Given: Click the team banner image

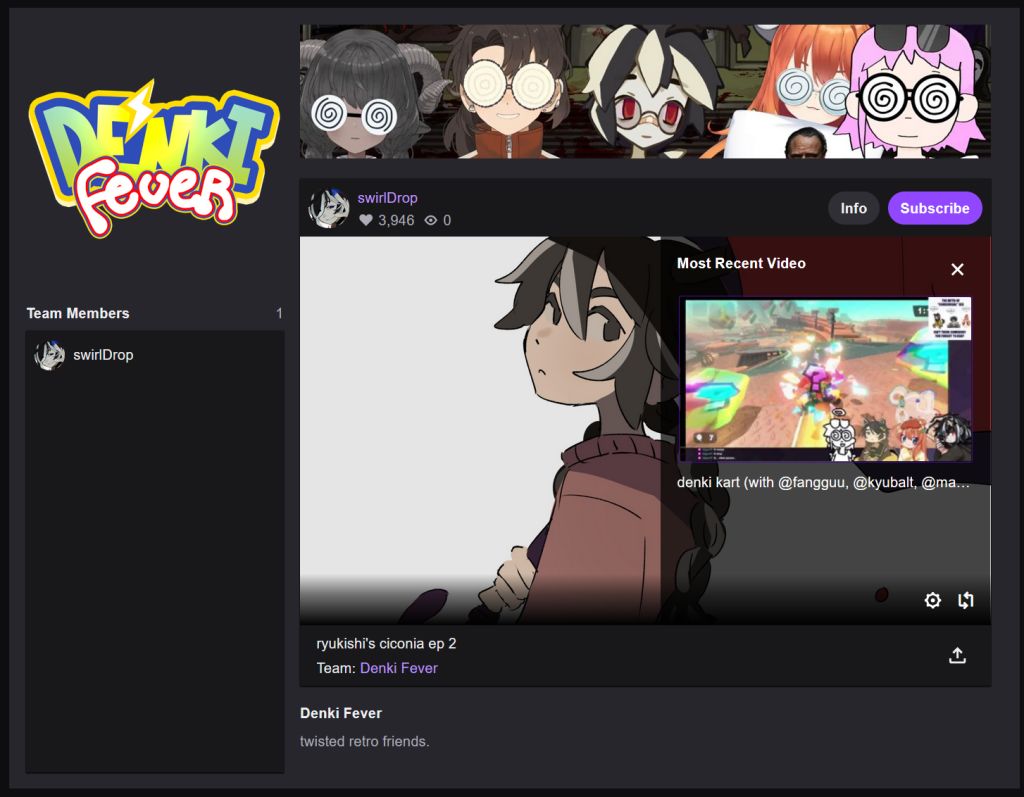Looking at the screenshot, I should tap(645, 91).
